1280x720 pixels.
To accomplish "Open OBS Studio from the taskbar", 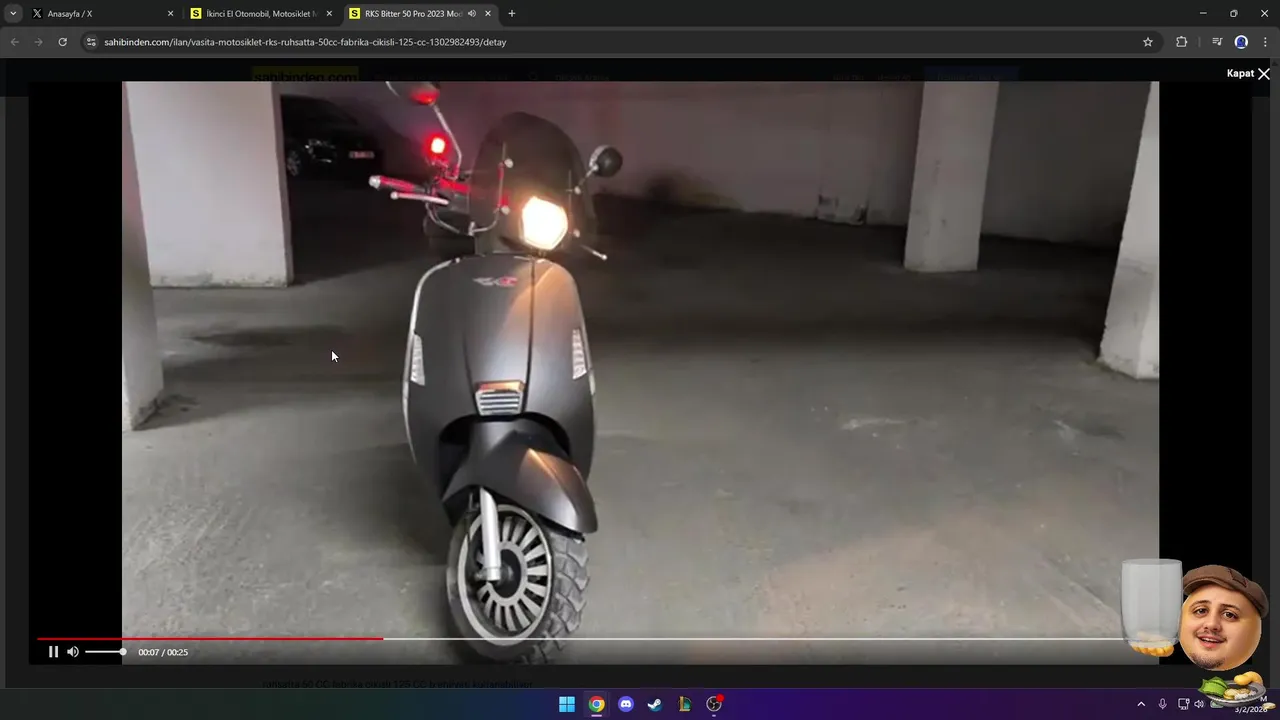I will click(714, 704).
